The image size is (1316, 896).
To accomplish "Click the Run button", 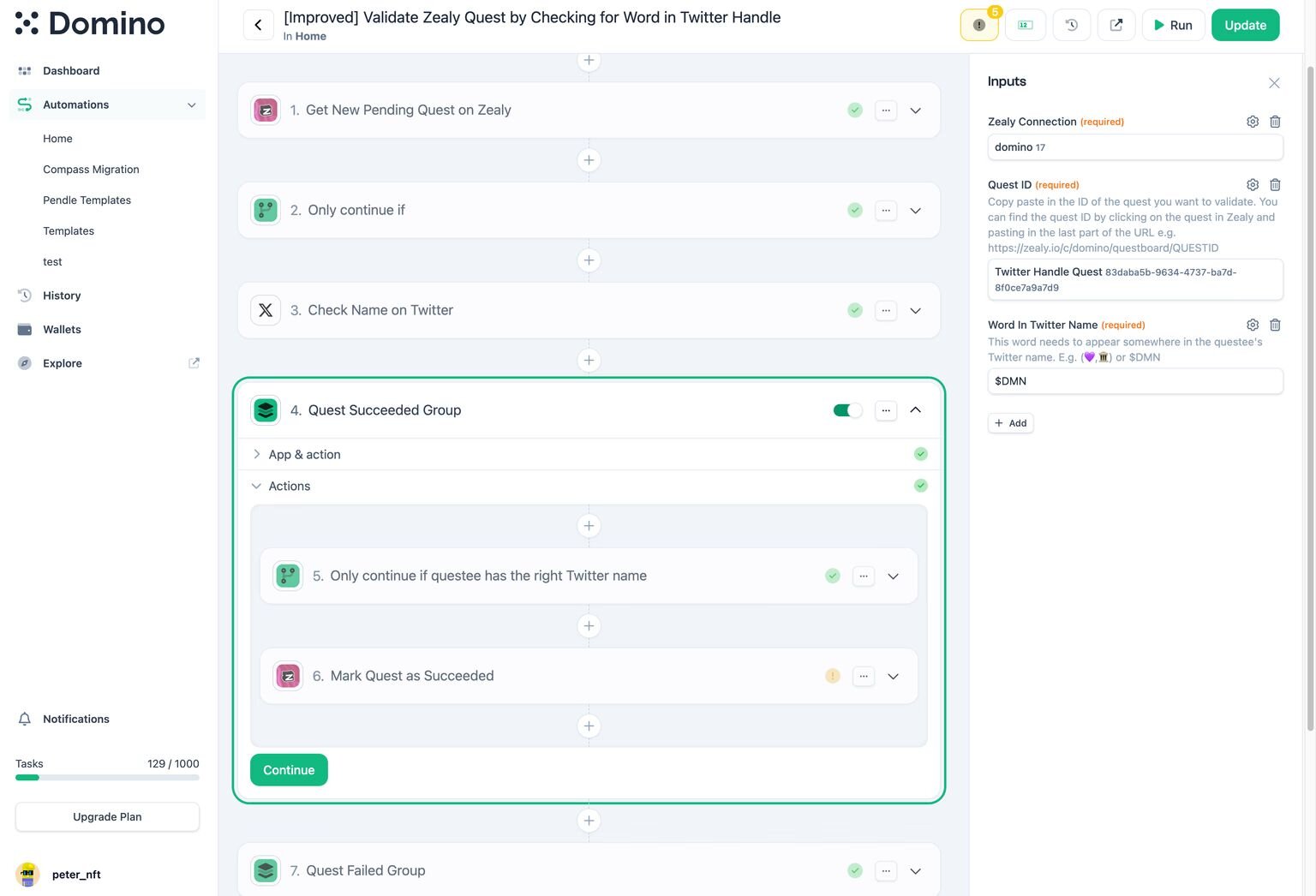I will pyautogui.click(x=1173, y=25).
